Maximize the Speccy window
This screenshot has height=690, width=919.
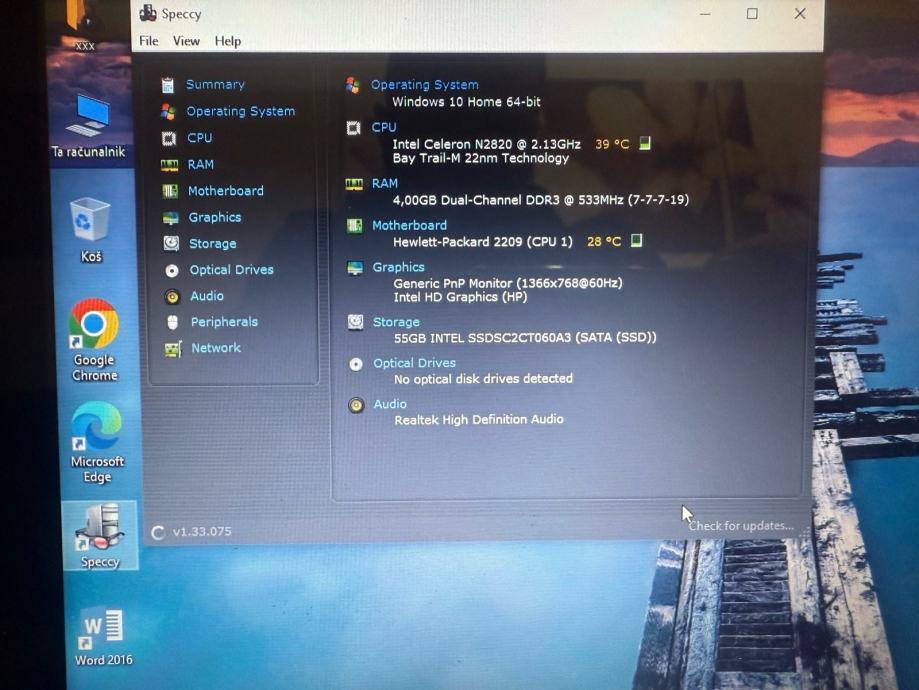752,13
